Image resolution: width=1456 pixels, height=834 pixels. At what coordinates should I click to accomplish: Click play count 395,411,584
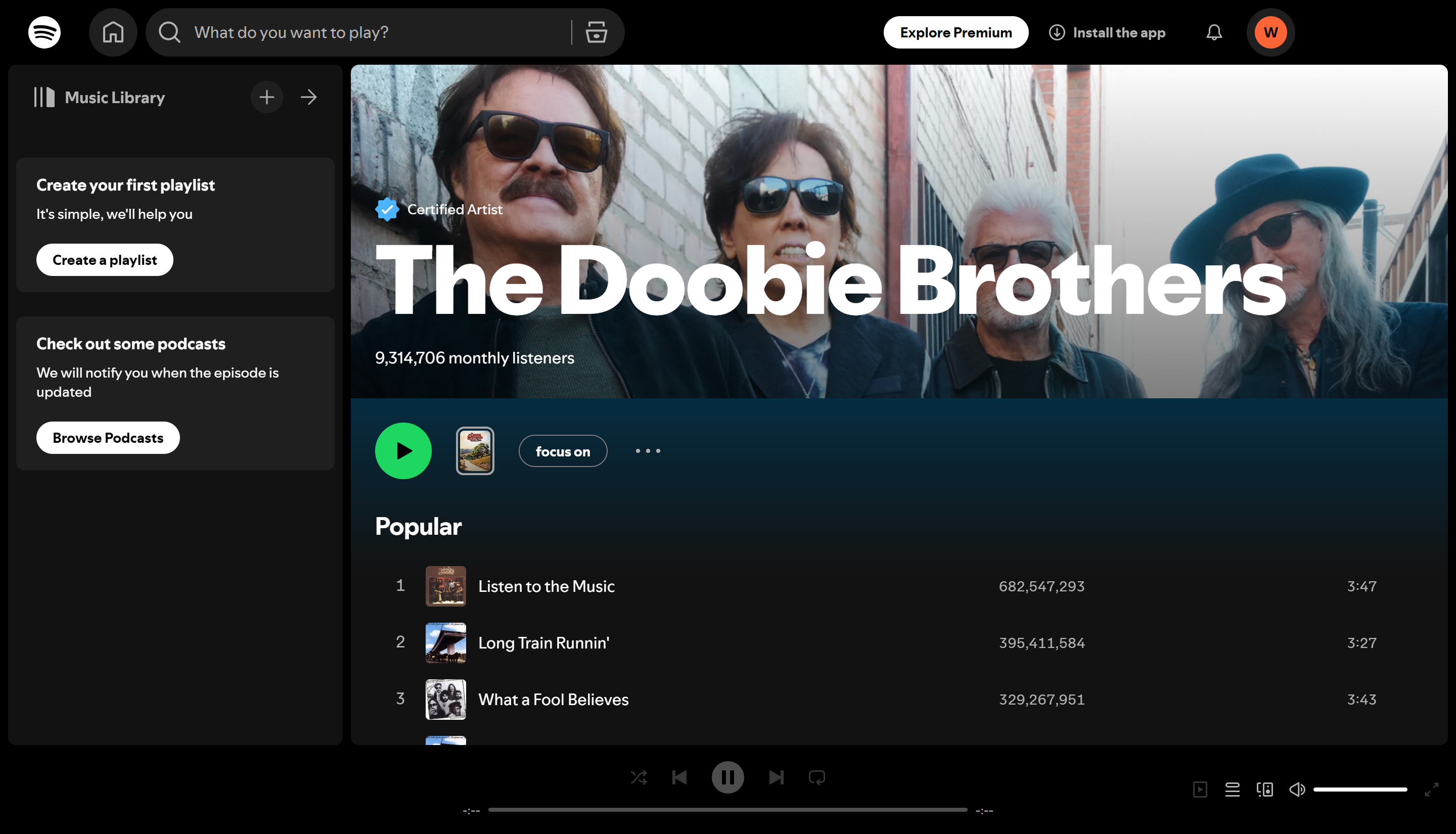tap(1041, 642)
